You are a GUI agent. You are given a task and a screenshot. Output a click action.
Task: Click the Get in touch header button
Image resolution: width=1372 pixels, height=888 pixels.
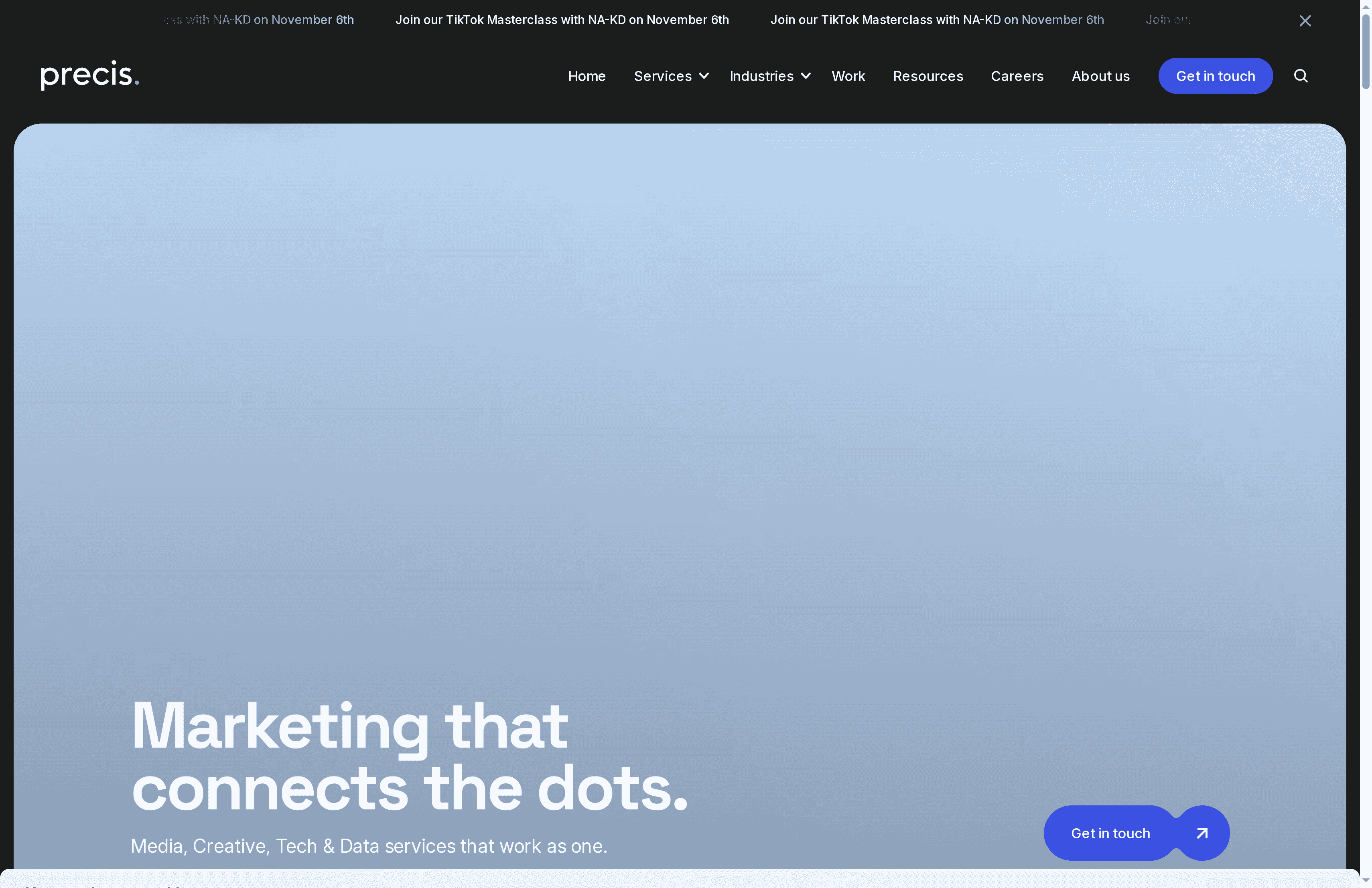(x=1215, y=75)
